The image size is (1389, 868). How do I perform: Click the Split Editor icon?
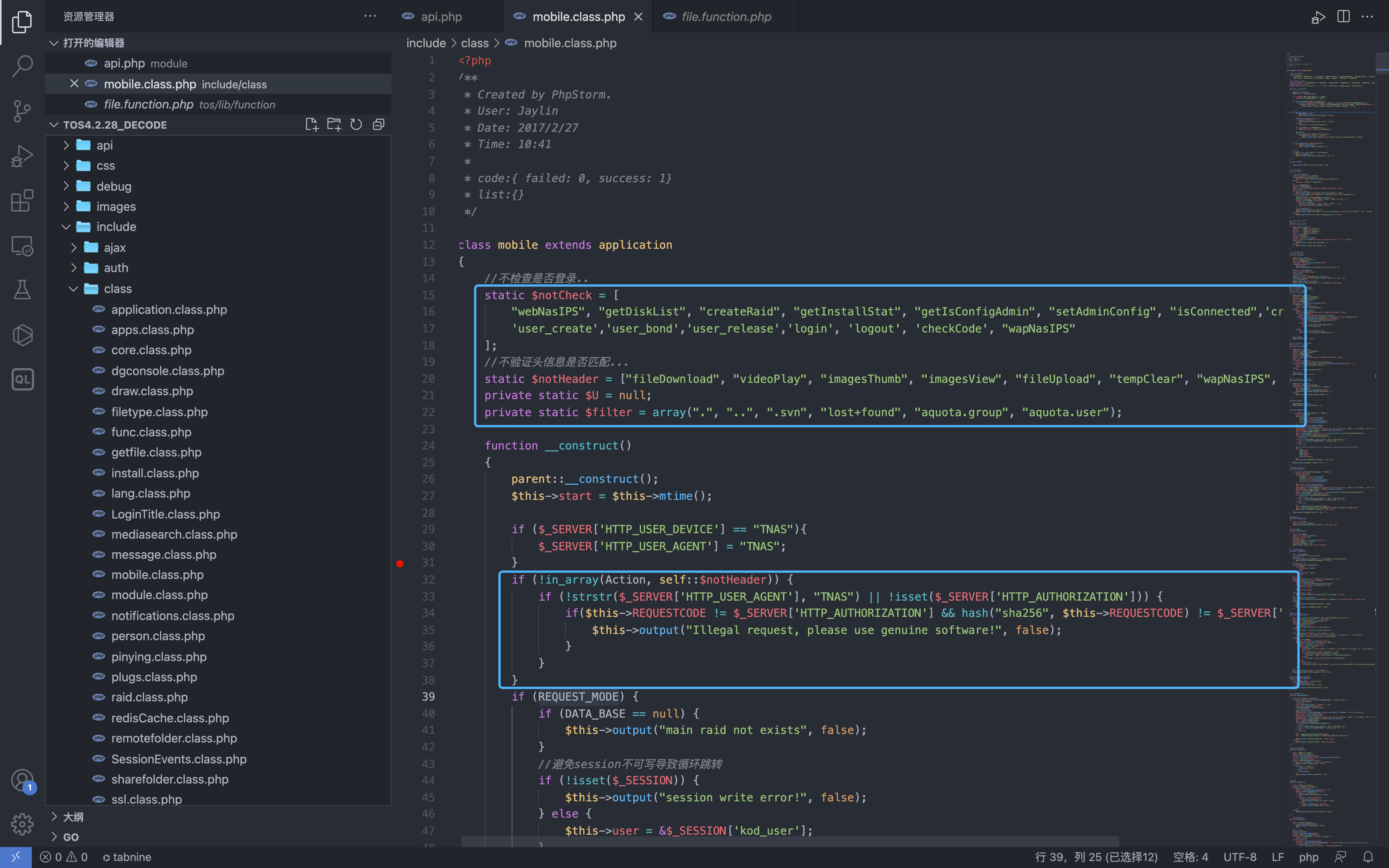coord(1343,17)
